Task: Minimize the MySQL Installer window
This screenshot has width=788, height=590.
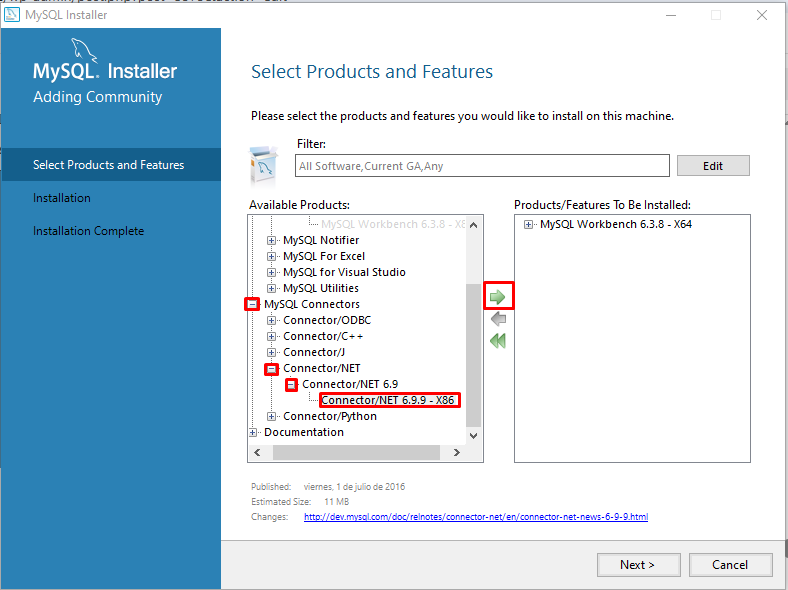Action: 671,15
